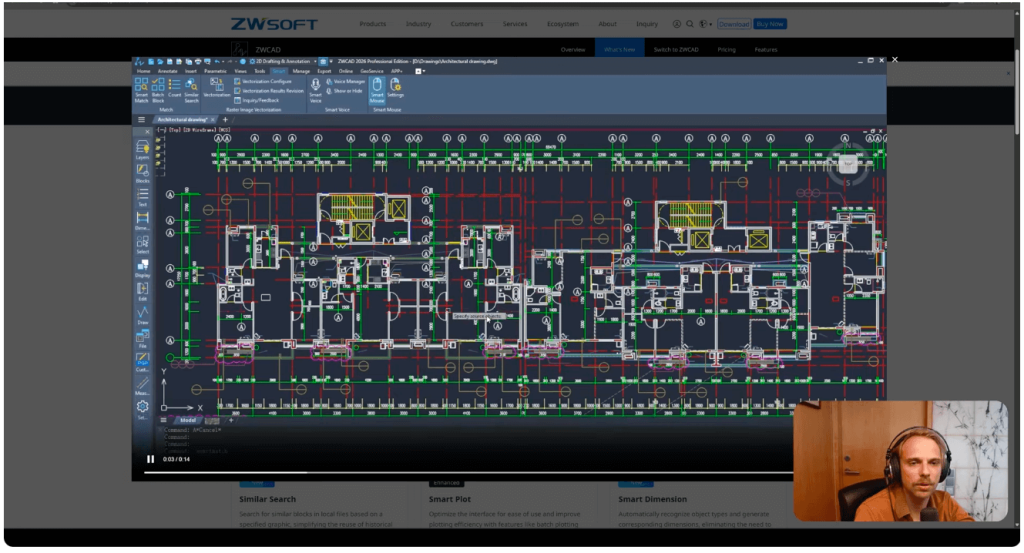1024x553 pixels.
Task: Toggle the Smart Mouse button
Action: coord(377,90)
